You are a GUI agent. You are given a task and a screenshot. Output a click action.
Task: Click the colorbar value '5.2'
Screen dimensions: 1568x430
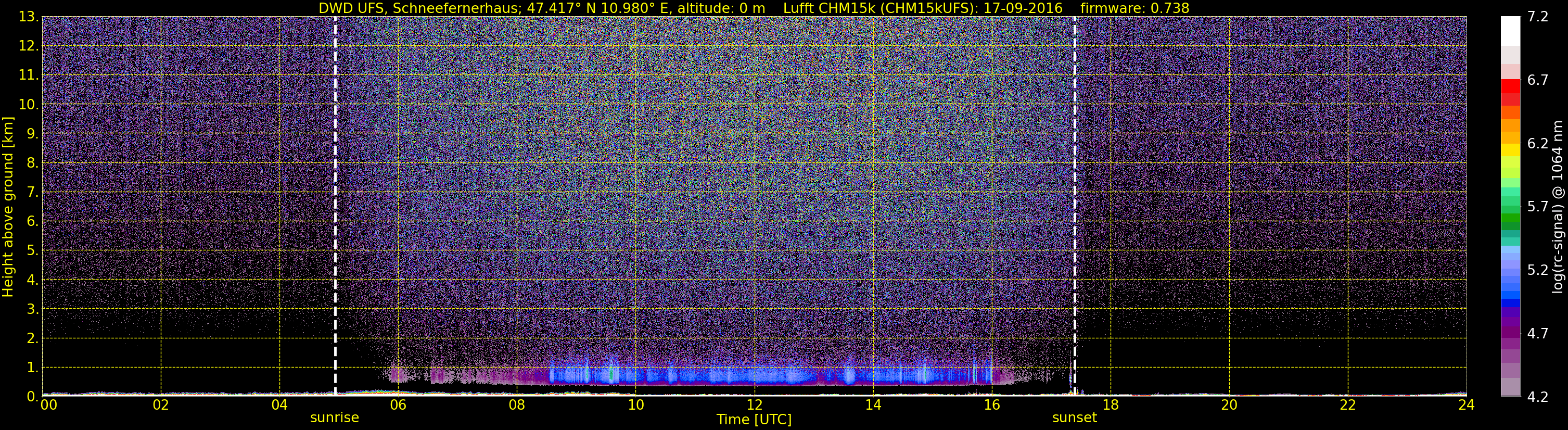tap(1538, 270)
